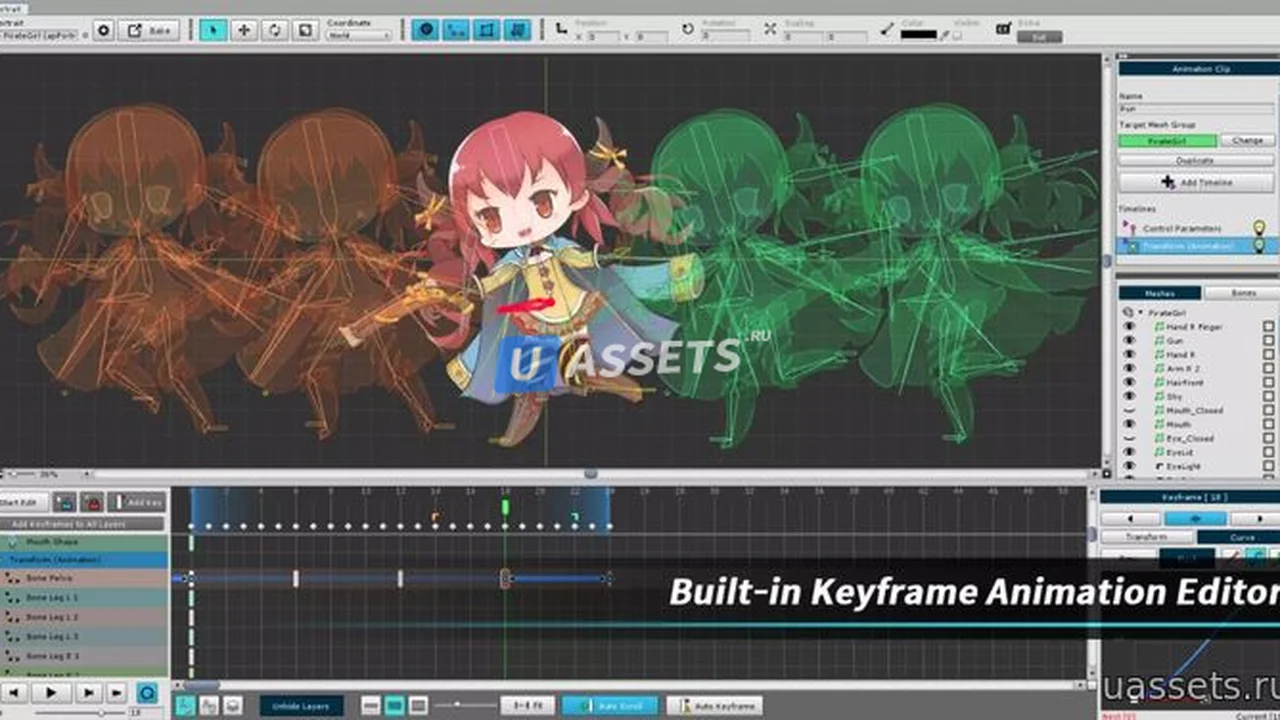The height and width of the screenshot is (720, 1280).
Task: Hide the Arm R 2 mesh
Action: click(x=1129, y=369)
